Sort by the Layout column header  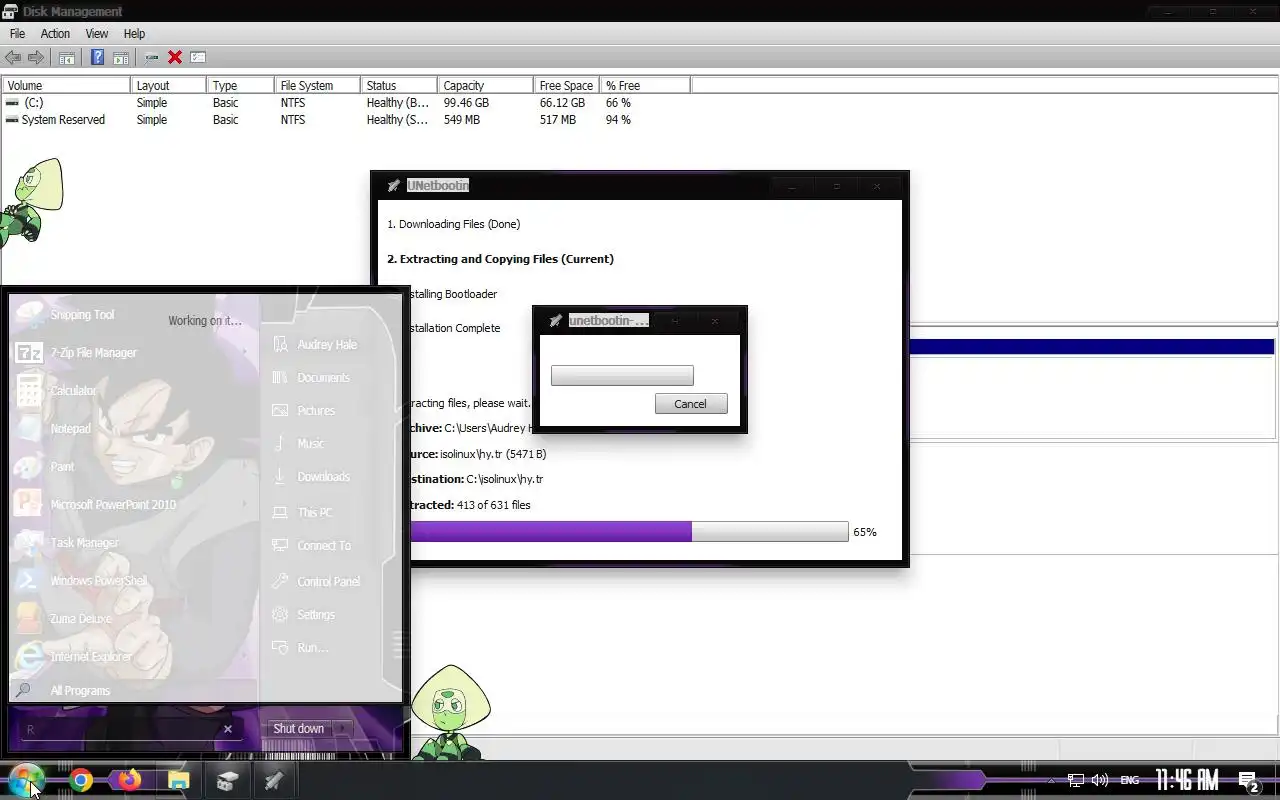click(168, 86)
